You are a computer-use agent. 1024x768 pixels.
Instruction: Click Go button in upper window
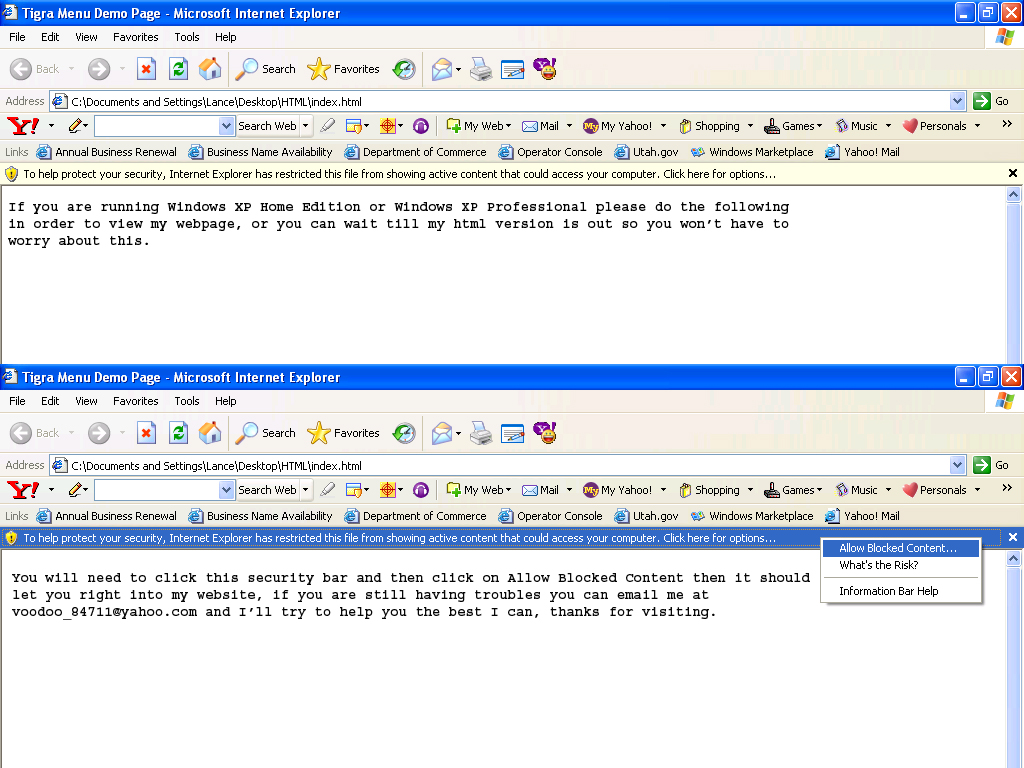(991, 101)
